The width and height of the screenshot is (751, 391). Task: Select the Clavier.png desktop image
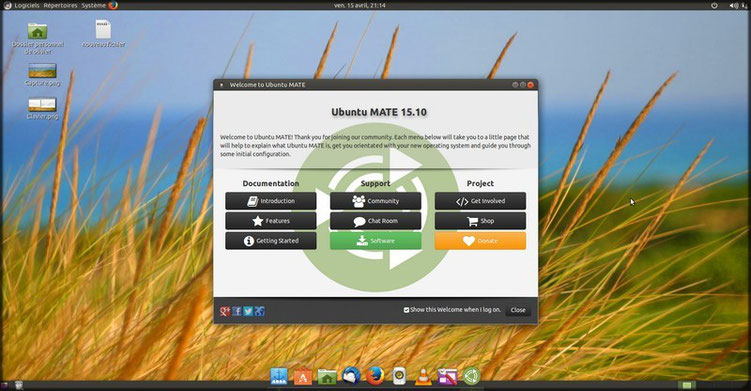coord(42,108)
